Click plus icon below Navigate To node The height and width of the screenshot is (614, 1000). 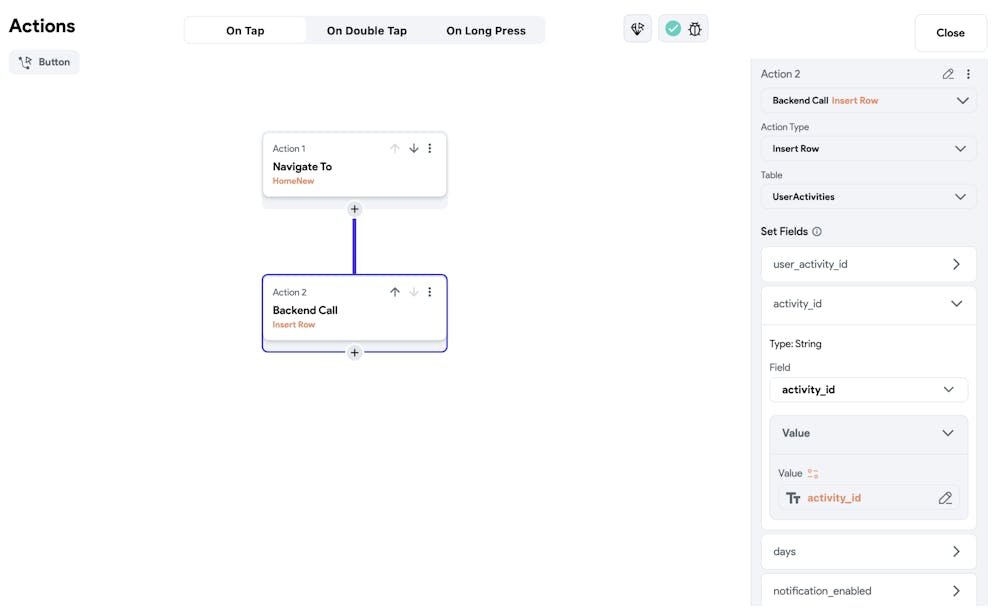pos(354,209)
